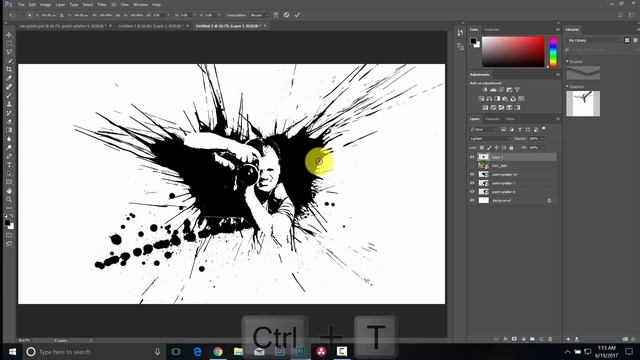Hide the paint-splatter 6 layer
Screen dimensions: 640x360
[x=472, y=192]
